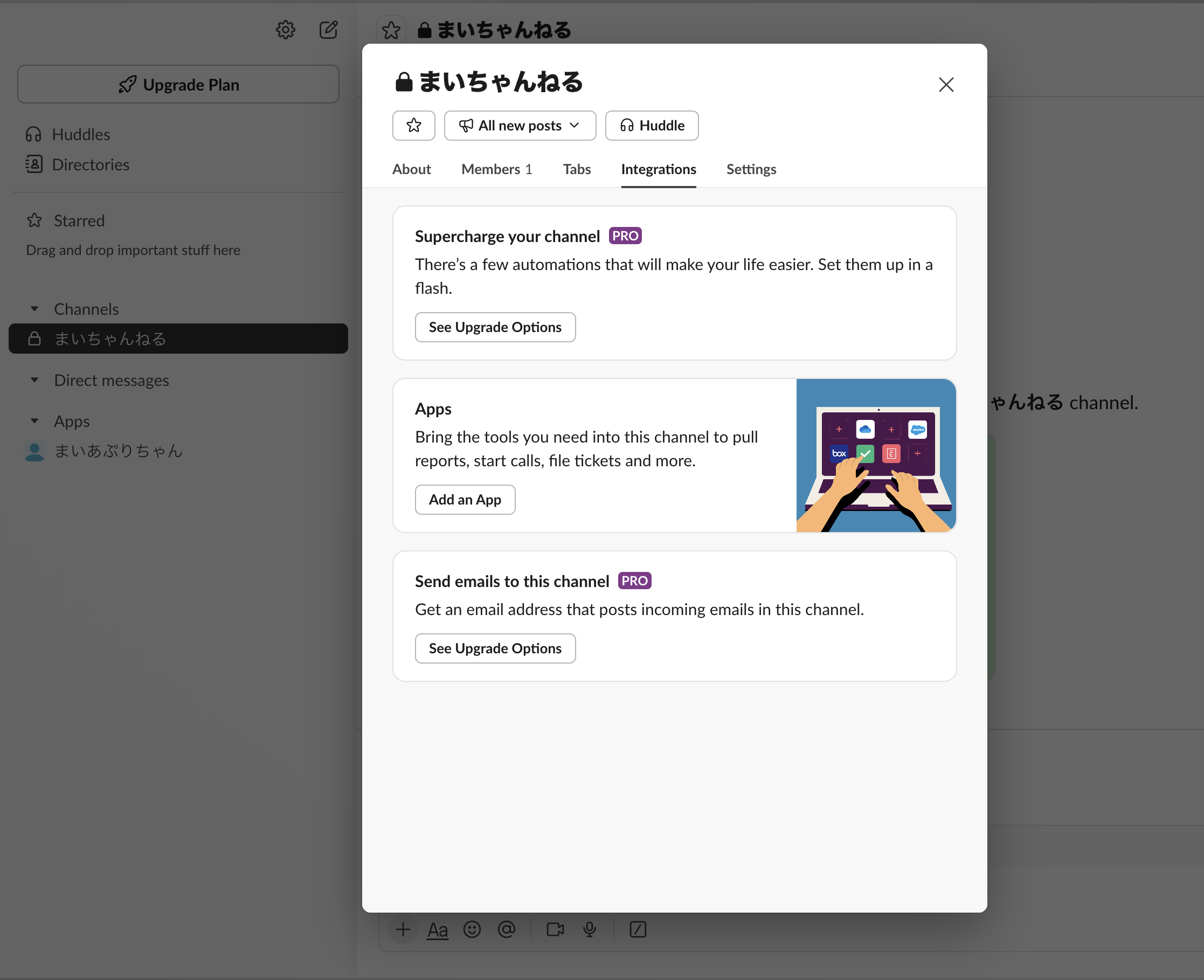Collapse the Channels section

click(x=34, y=309)
